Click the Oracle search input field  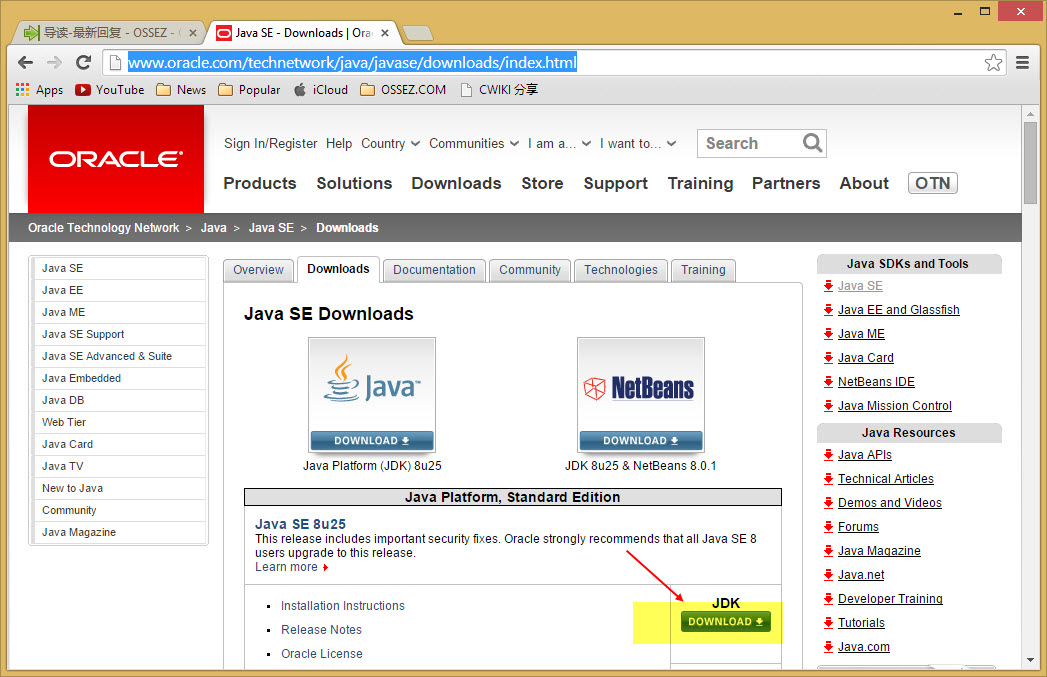point(750,144)
